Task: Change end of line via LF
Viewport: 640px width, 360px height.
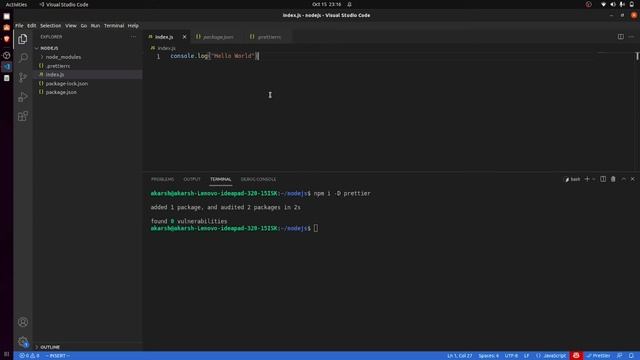Action: coord(527,356)
